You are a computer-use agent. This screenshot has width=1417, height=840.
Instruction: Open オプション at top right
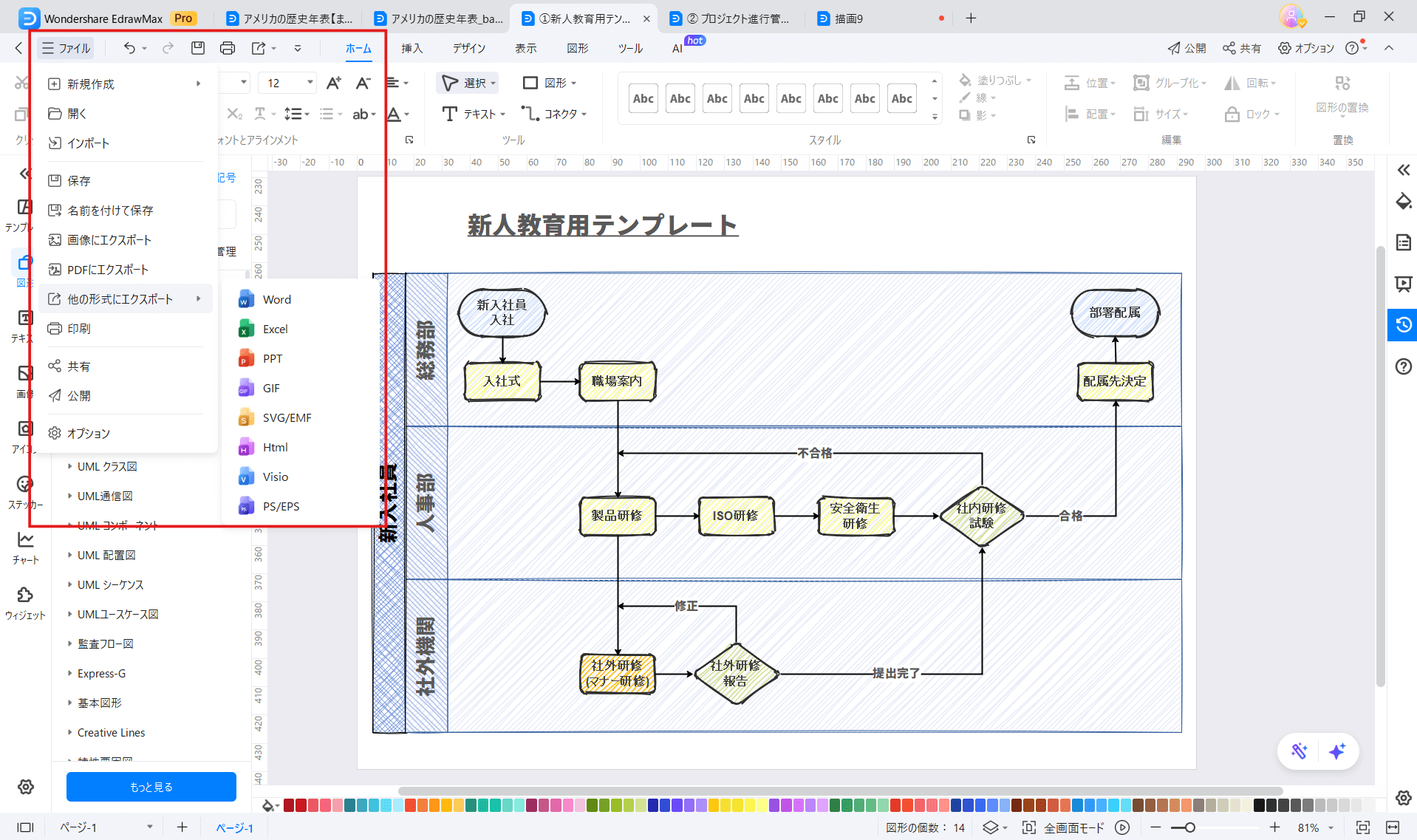[1306, 48]
